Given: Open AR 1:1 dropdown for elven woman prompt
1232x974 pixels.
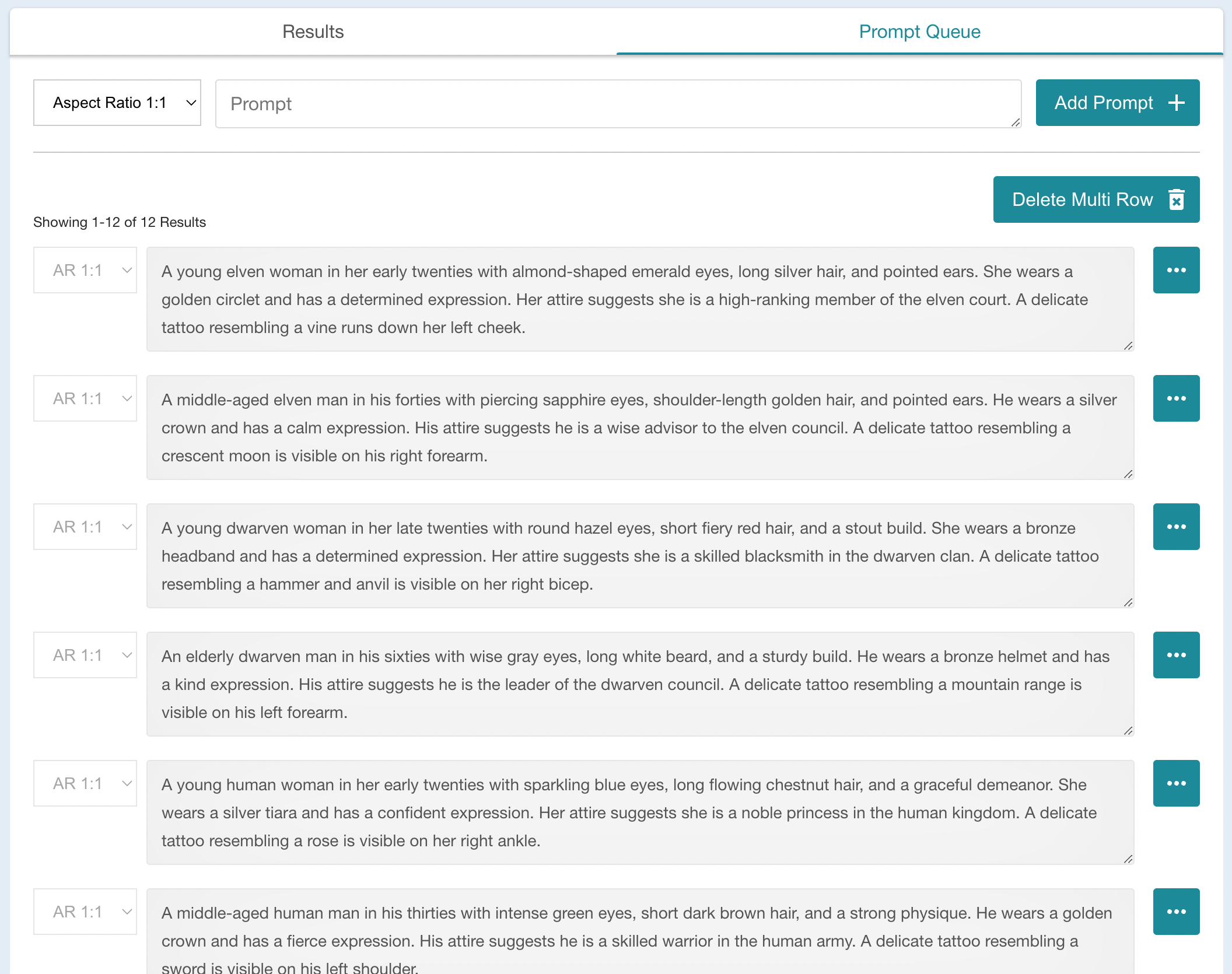Looking at the screenshot, I should click(x=85, y=270).
